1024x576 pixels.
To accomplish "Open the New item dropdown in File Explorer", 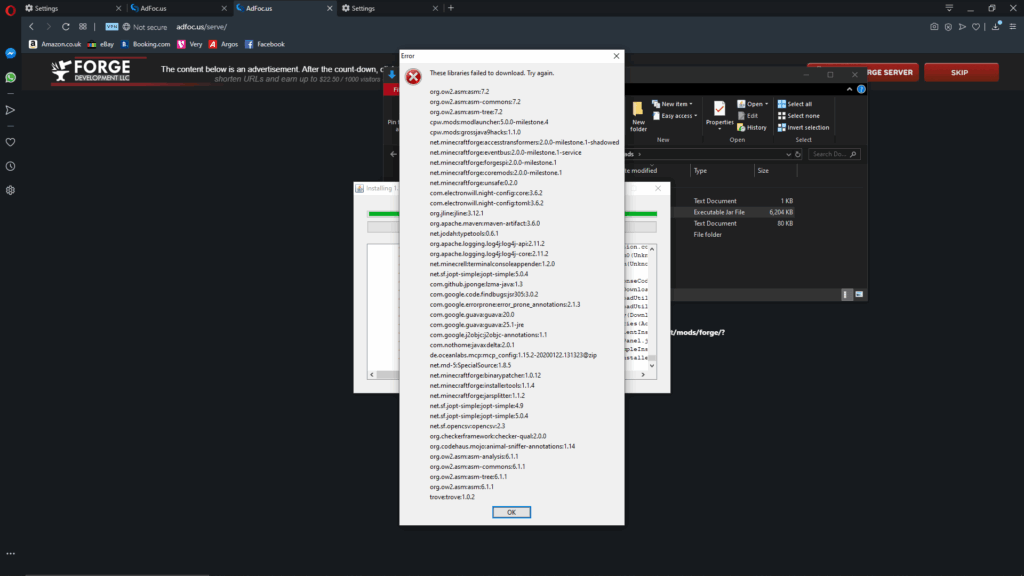I will pyautogui.click(x=673, y=104).
